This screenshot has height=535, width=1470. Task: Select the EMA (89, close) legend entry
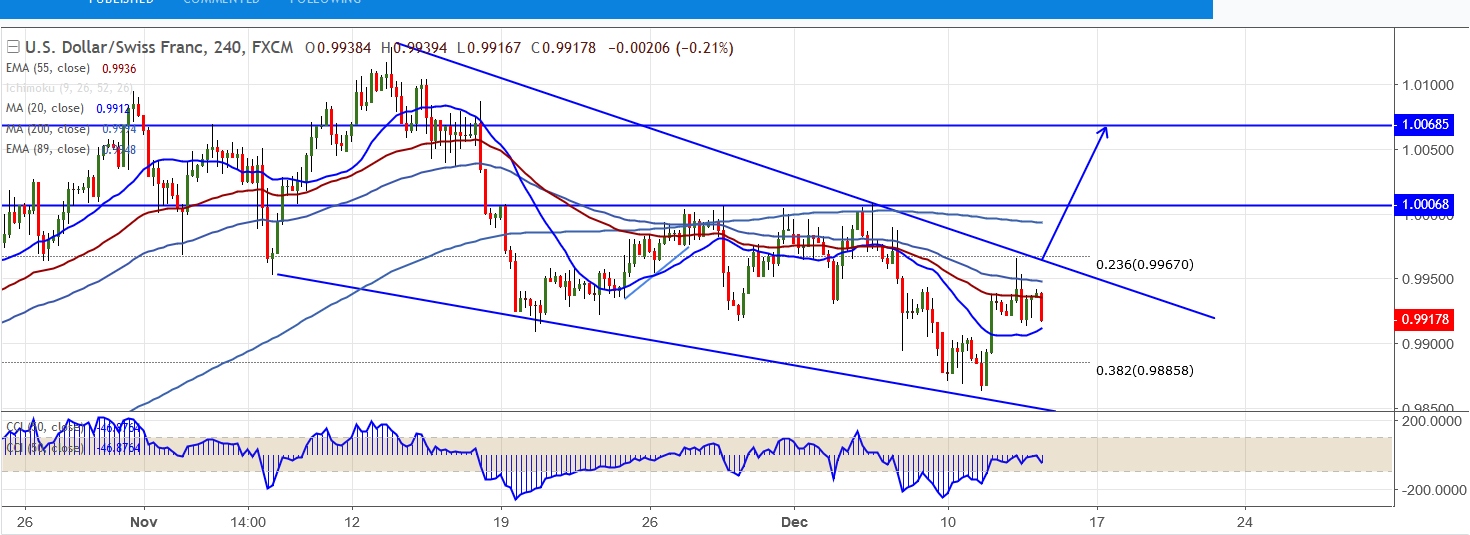pos(47,149)
